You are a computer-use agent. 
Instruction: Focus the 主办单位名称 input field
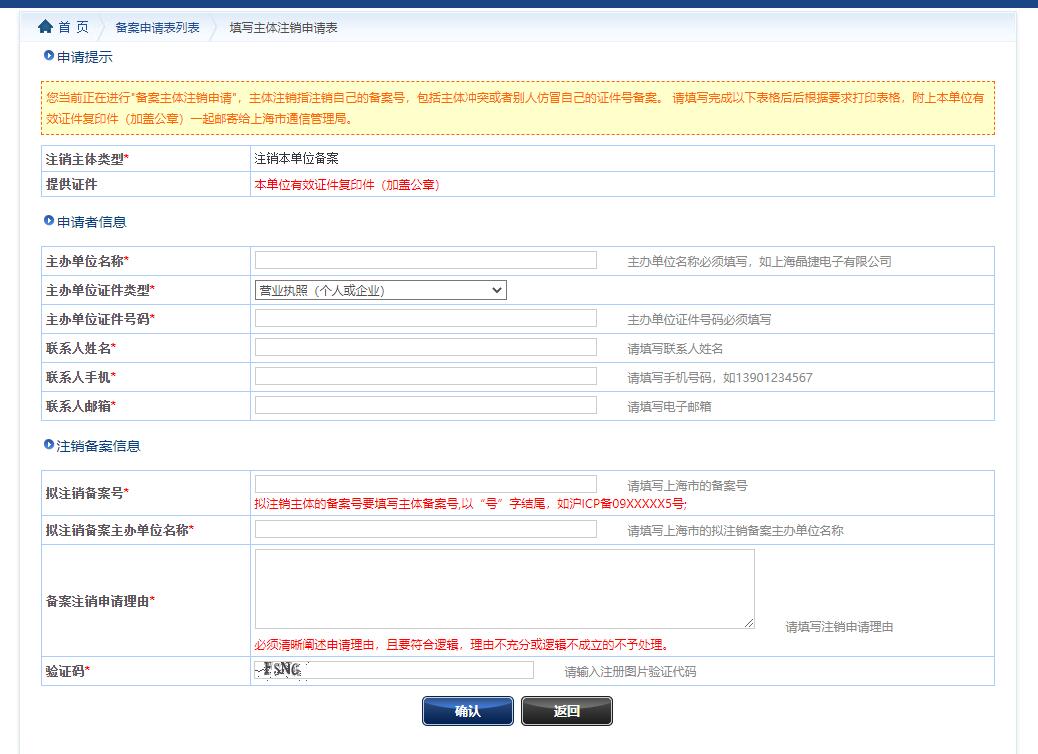point(425,260)
